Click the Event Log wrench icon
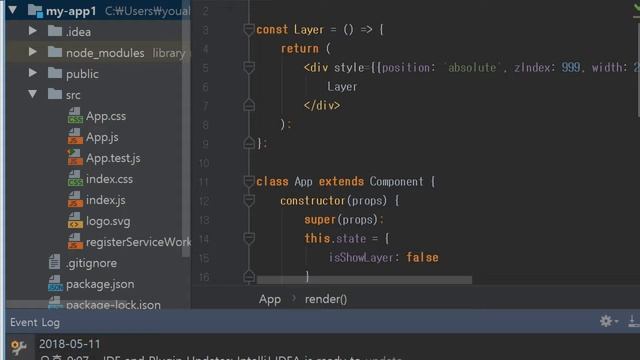640x360 pixels. pos(19,348)
